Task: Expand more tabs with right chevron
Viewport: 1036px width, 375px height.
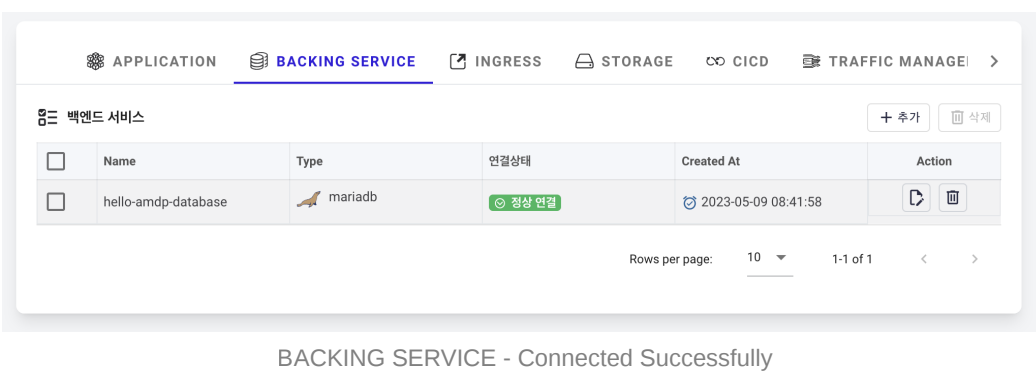Action: tap(994, 61)
